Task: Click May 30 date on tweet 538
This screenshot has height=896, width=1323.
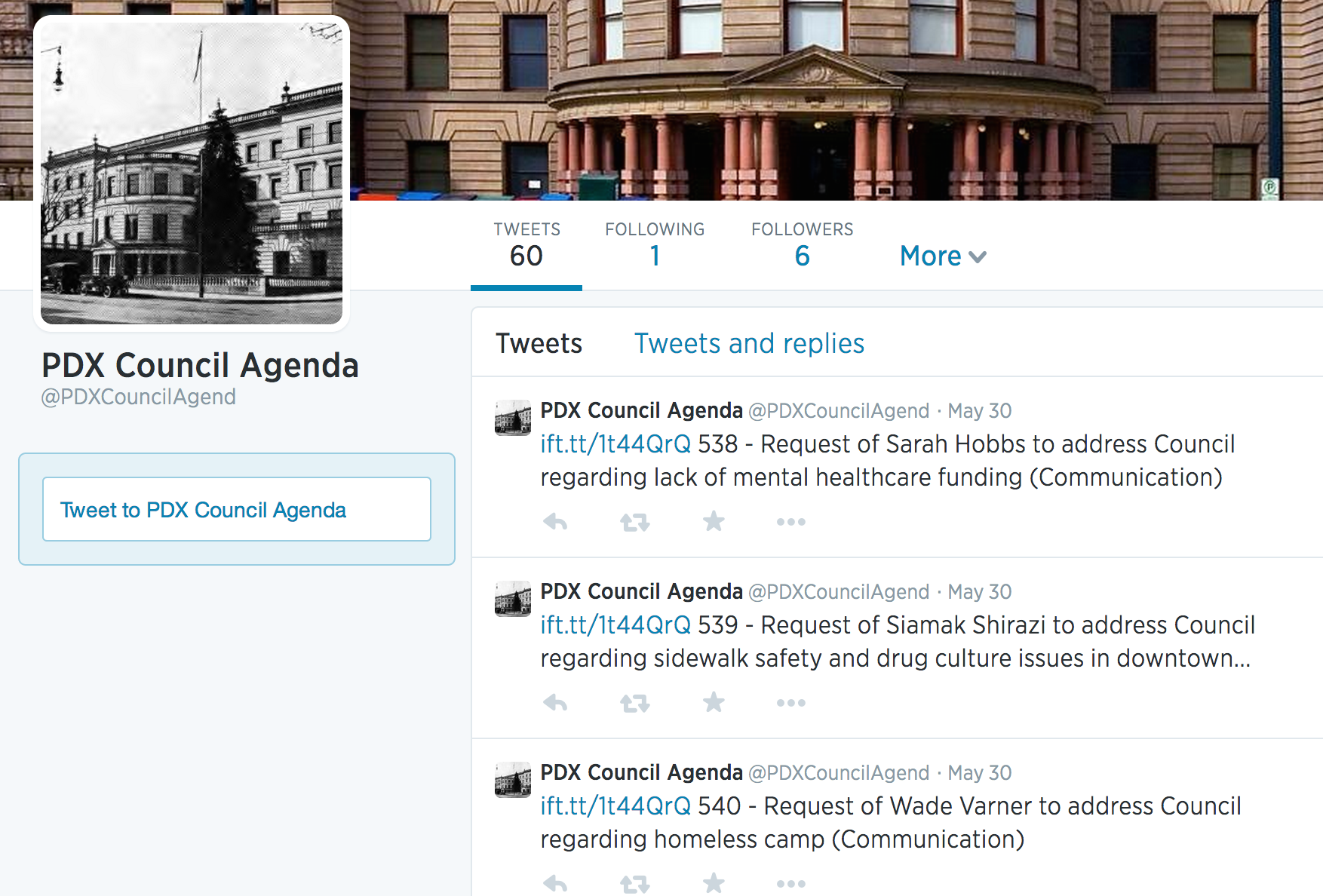Action: (980, 411)
